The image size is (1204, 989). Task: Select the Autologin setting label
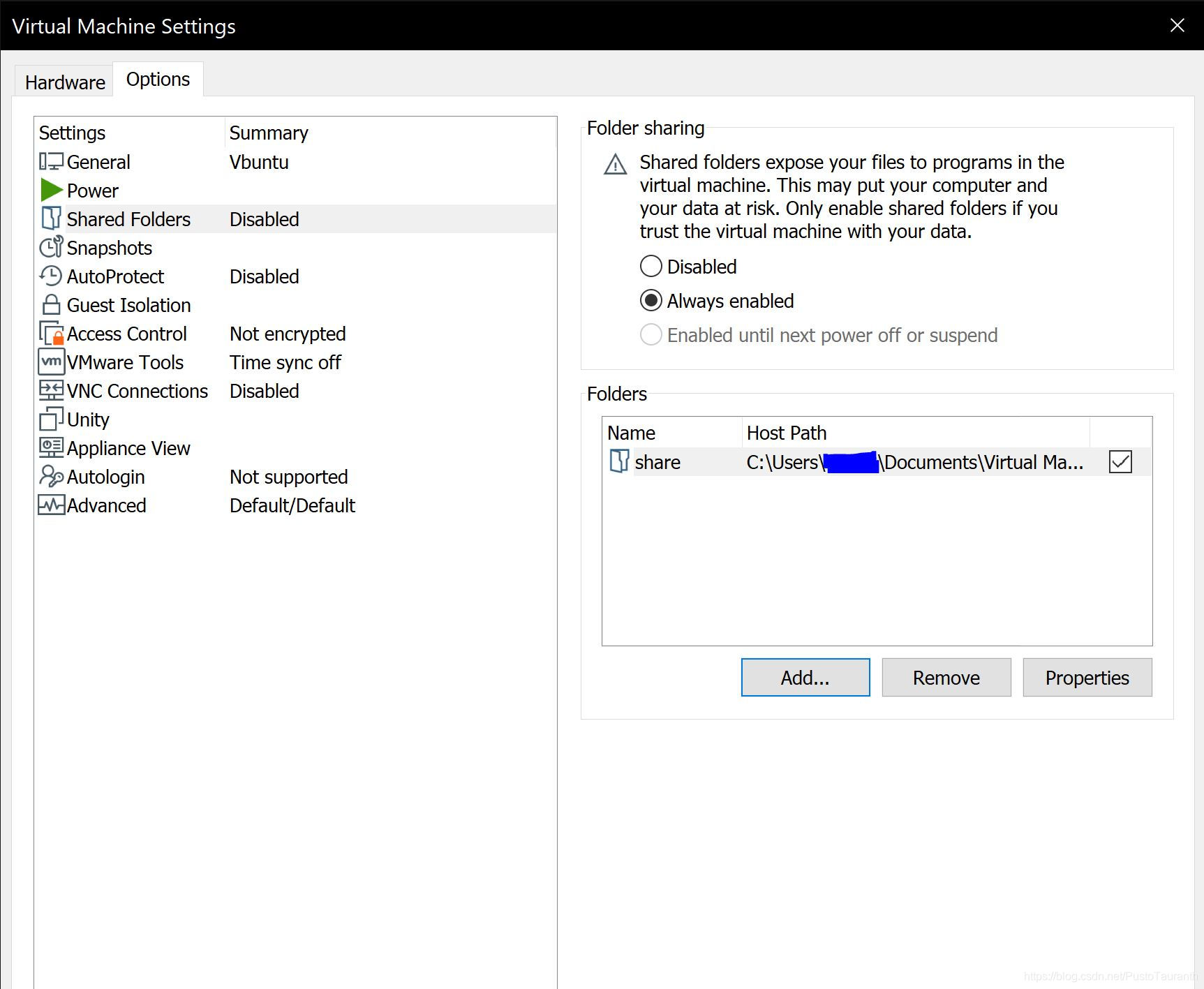pos(105,477)
